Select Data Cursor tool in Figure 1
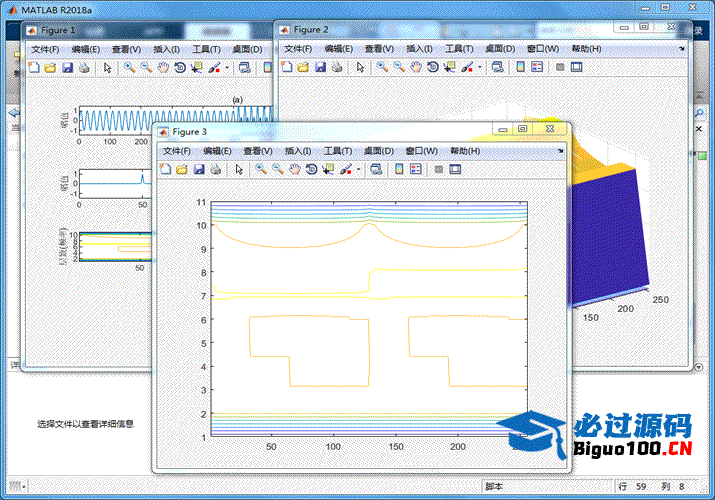The height and width of the screenshot is (500, 715). point(197,68)
